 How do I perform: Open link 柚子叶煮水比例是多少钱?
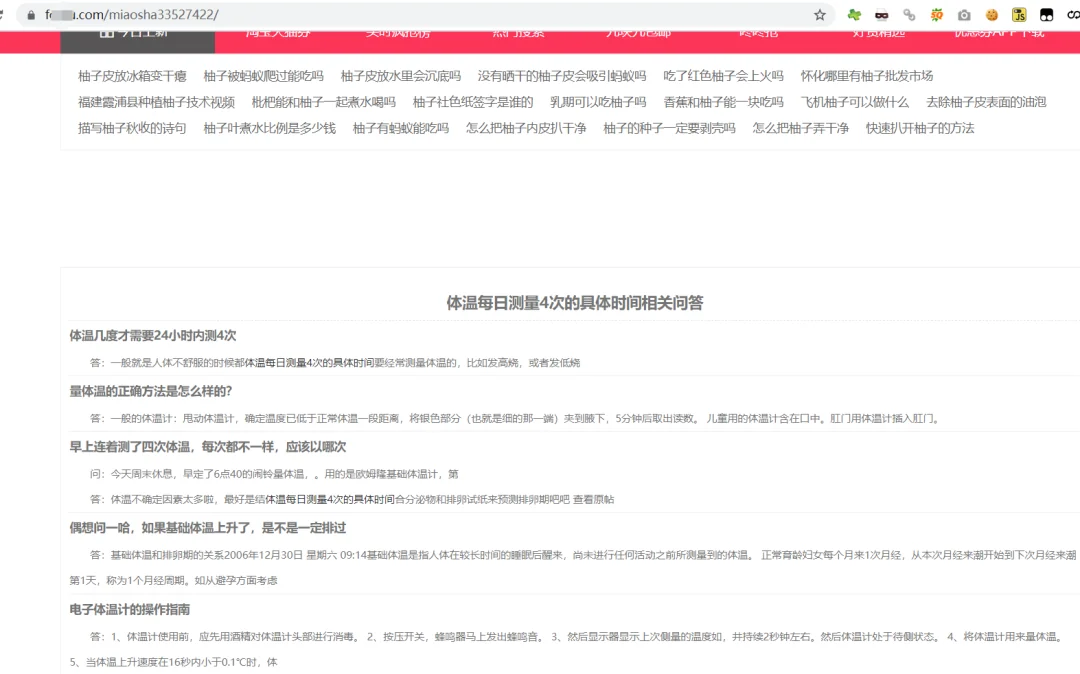(x=269, y=128)
